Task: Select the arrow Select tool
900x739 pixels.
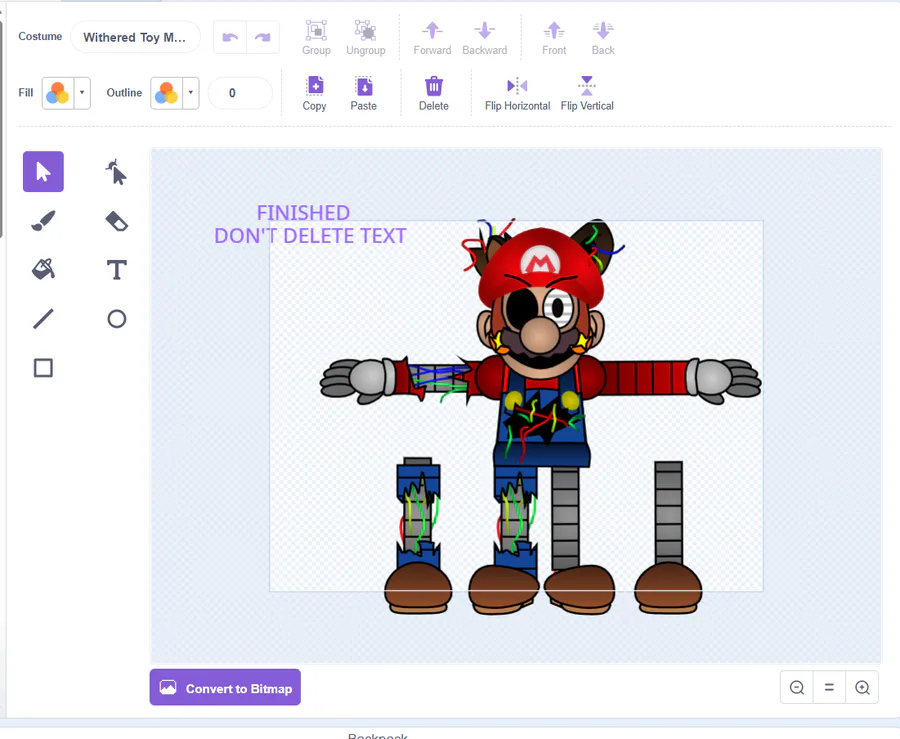Action: pos(43,172)
